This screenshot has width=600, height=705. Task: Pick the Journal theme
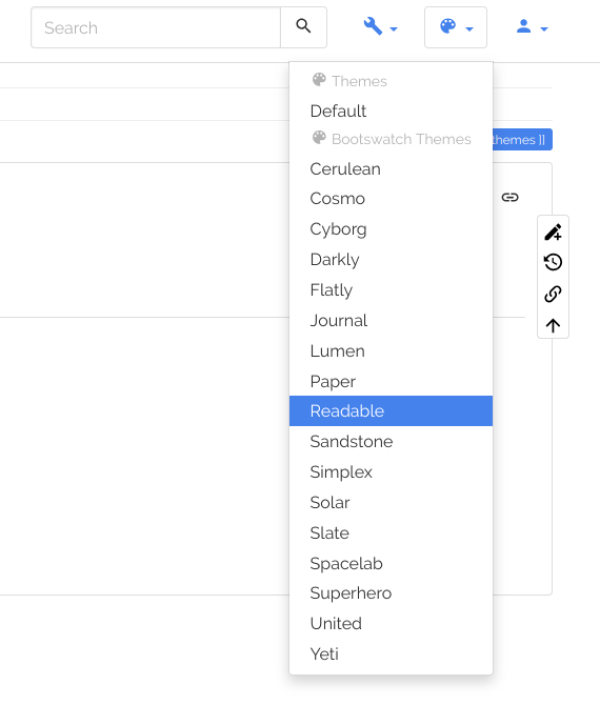338,320
